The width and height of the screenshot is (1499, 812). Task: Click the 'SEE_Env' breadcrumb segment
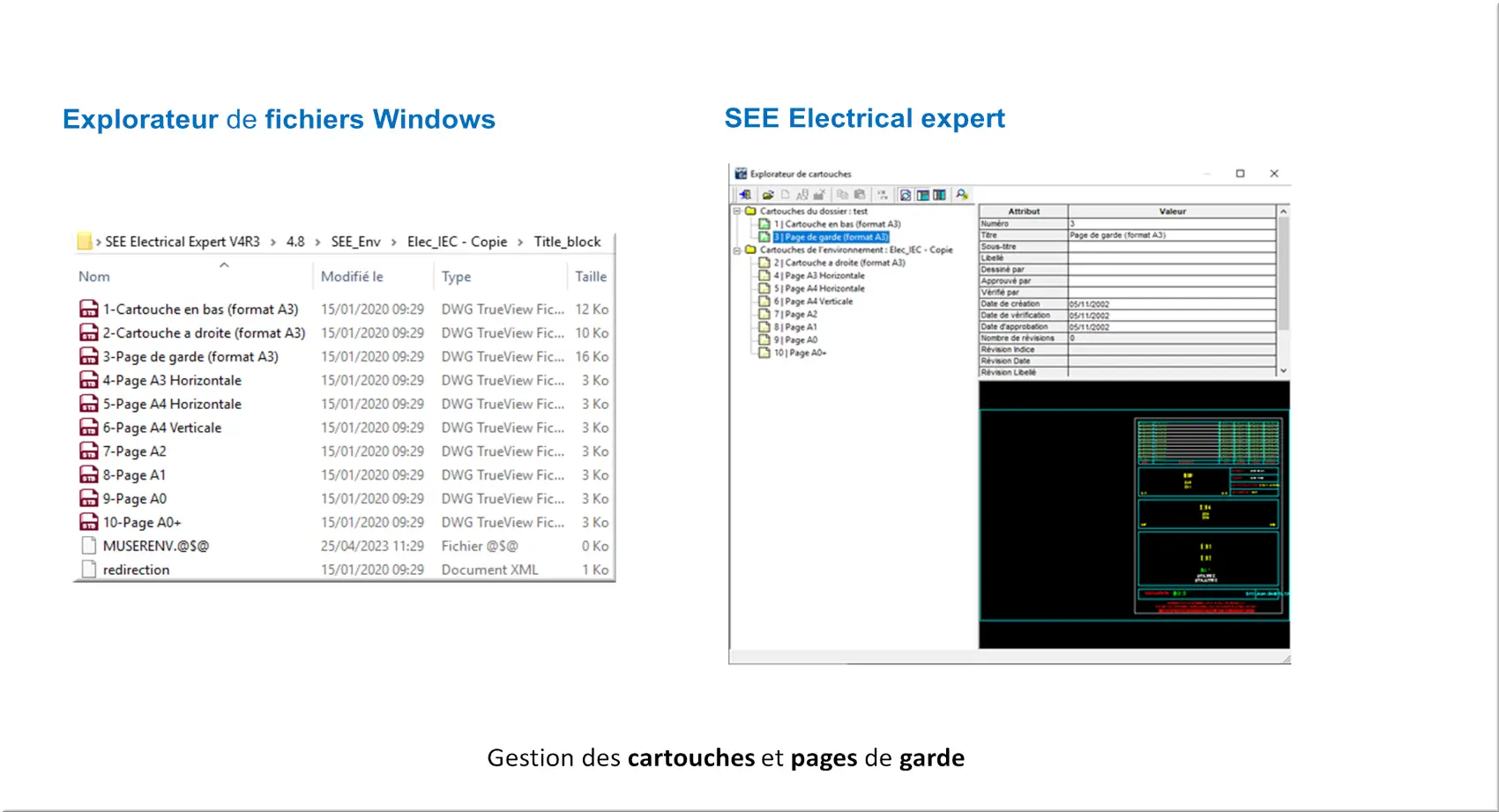click(356, 242)
